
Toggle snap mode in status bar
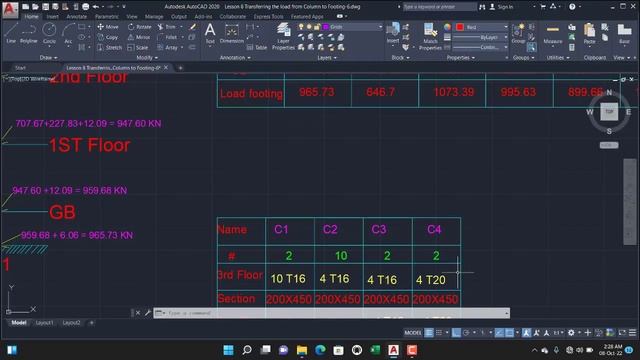pyautogui.click(x=439, y=333)
